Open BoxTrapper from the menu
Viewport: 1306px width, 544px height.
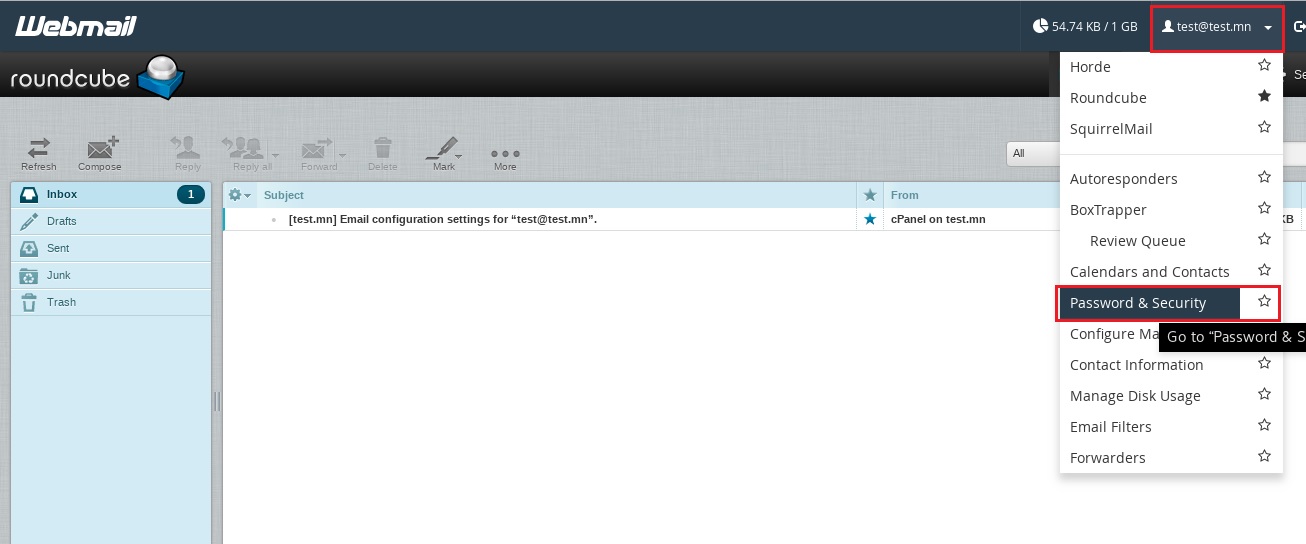1108,210
